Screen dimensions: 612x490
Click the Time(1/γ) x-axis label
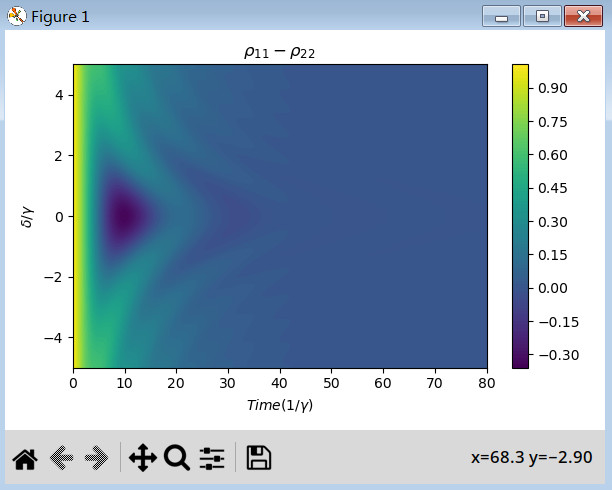click(280, 404)
